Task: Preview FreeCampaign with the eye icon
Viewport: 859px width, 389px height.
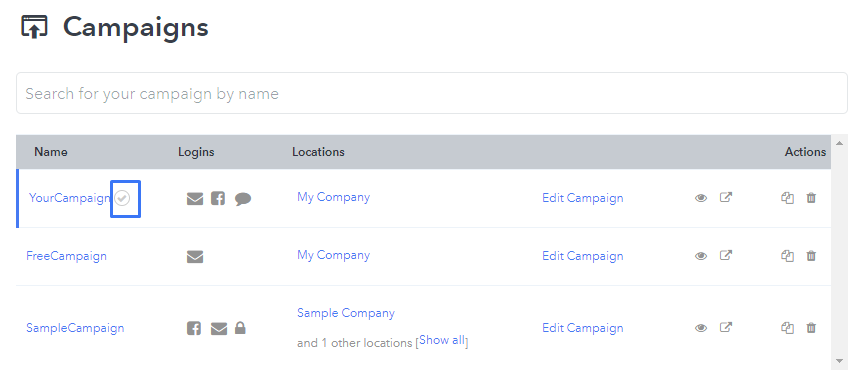Action: point(701,256)
